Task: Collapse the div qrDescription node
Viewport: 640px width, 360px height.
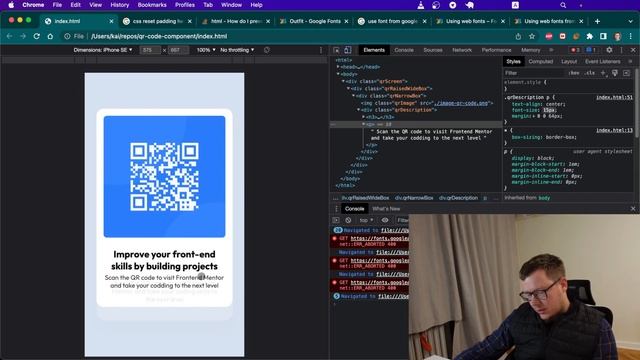Action: (x=358, y=110)
